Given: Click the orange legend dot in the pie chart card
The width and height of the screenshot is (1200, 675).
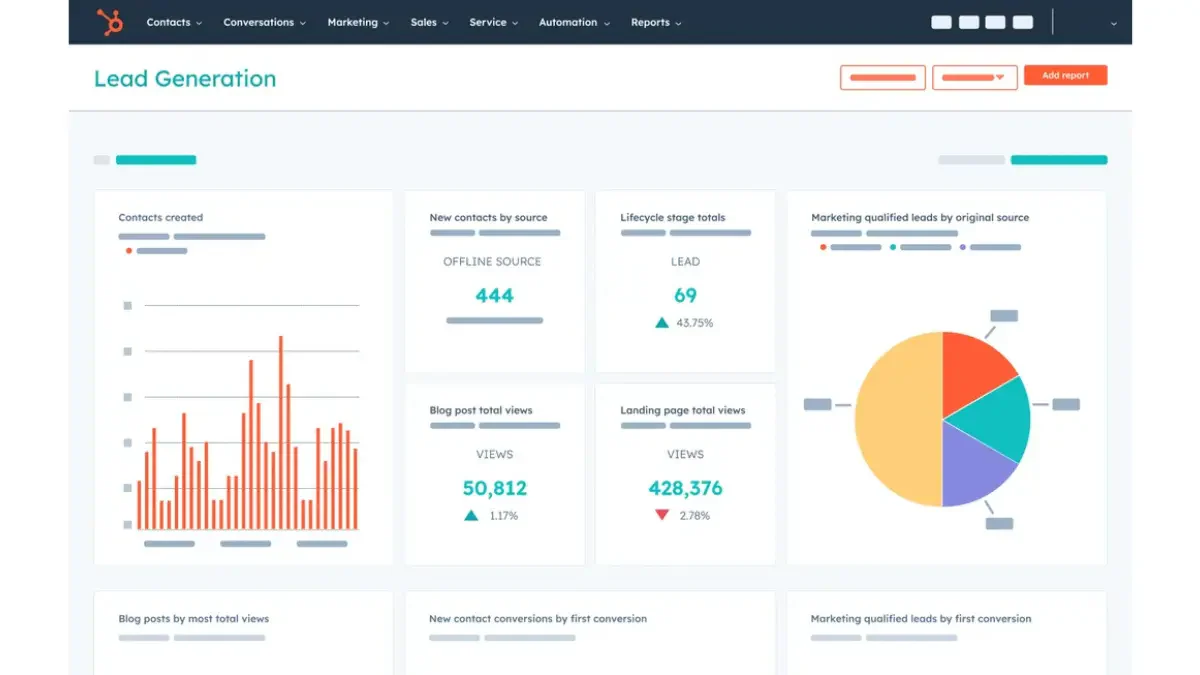Looking at the screenshot, I should 823,247.
